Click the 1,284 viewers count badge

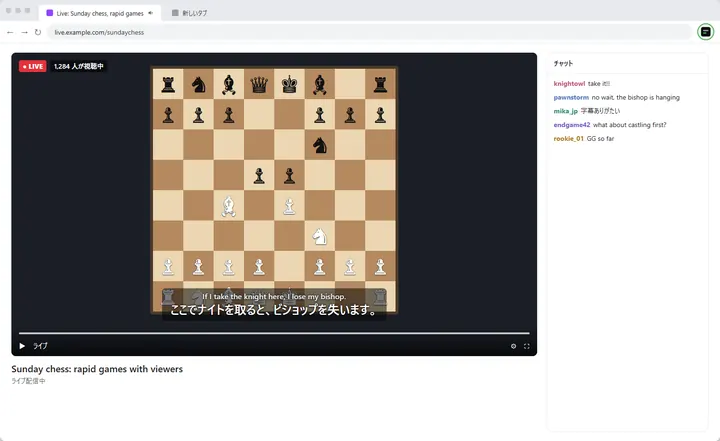(79, 66)
